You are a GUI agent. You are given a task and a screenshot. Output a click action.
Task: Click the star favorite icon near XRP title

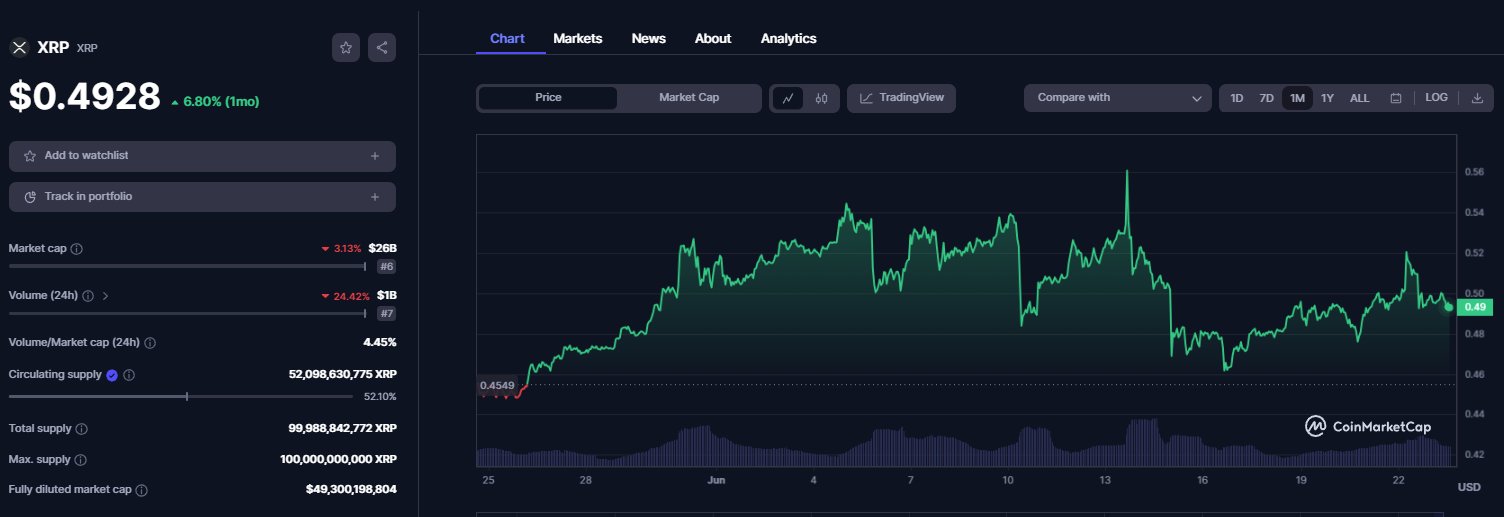coord(346,47)
